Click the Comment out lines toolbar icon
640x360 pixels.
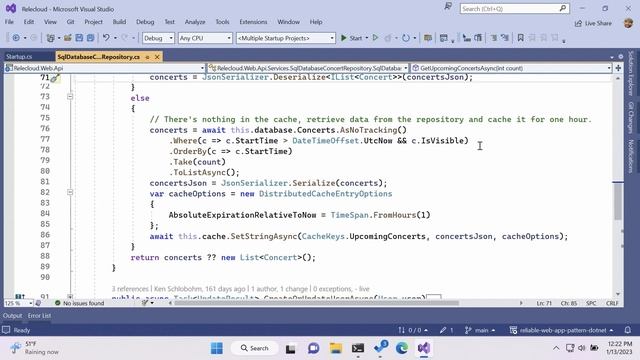coord(493,38)
